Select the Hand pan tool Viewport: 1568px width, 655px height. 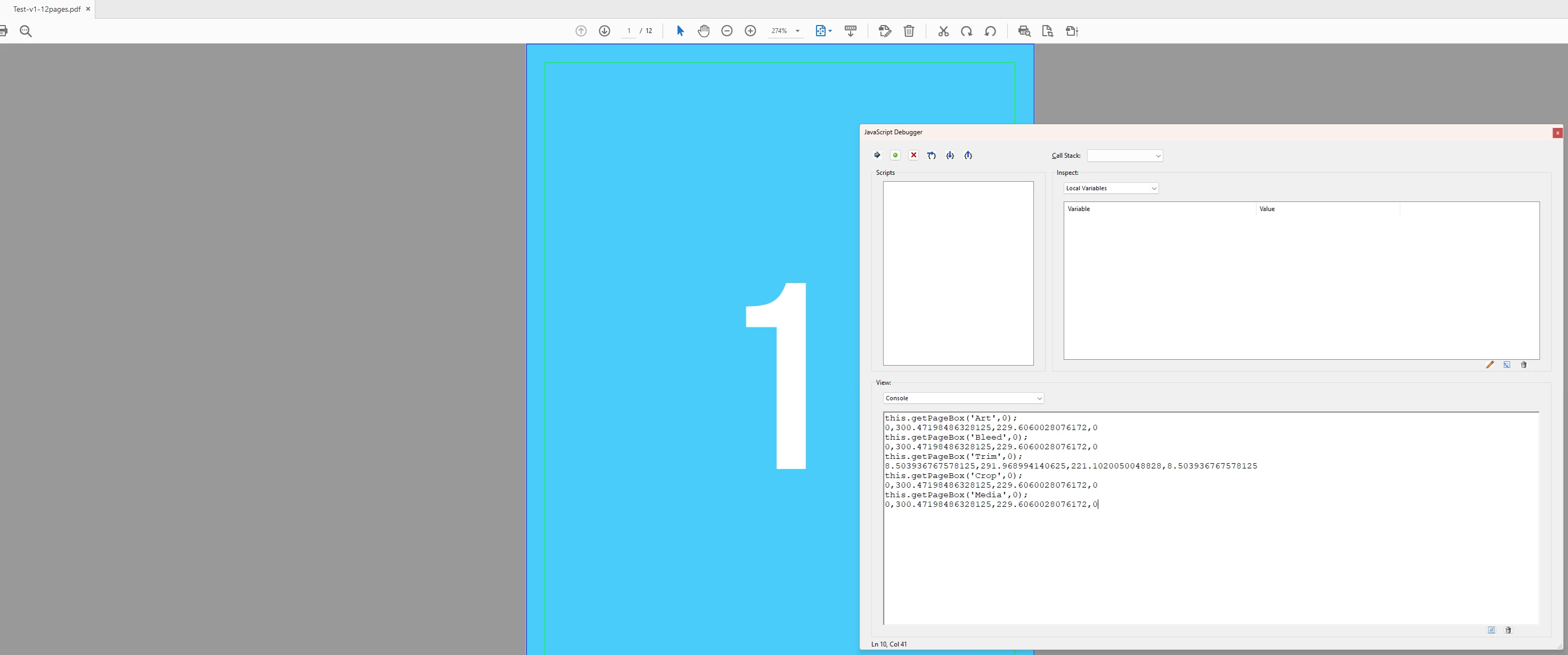(704, 31)
